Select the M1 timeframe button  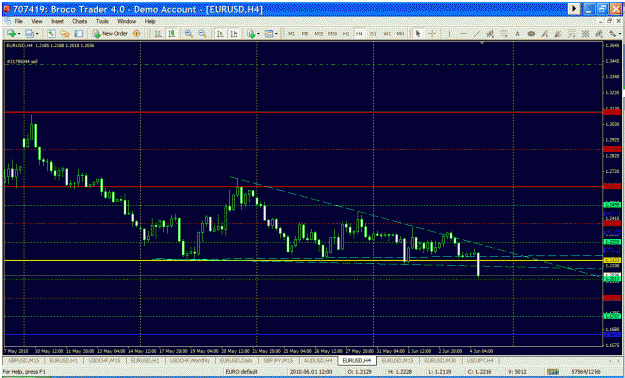tap(291, 34)
